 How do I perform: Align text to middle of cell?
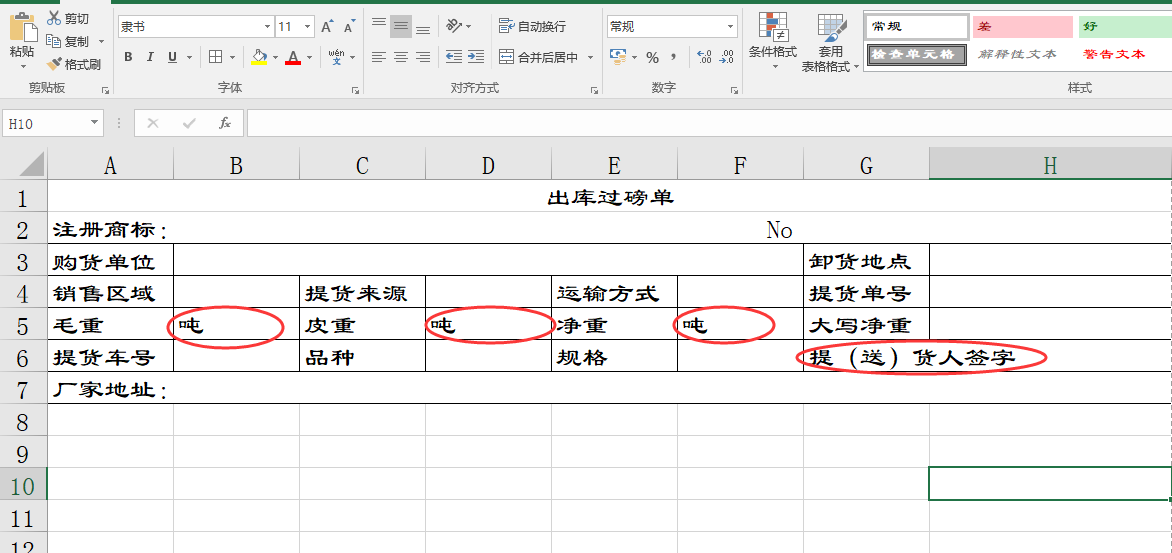tap(401, 27)
